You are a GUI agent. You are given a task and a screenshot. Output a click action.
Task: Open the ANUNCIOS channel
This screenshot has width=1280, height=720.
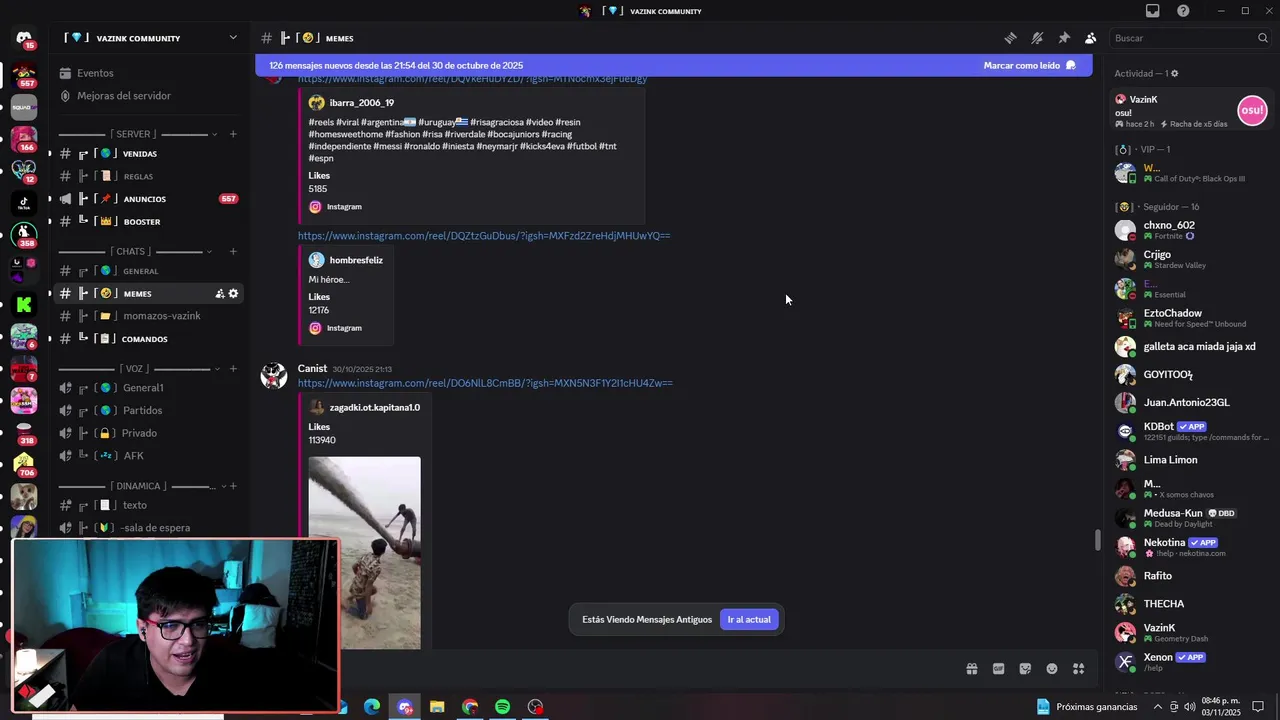click(149, 199)
